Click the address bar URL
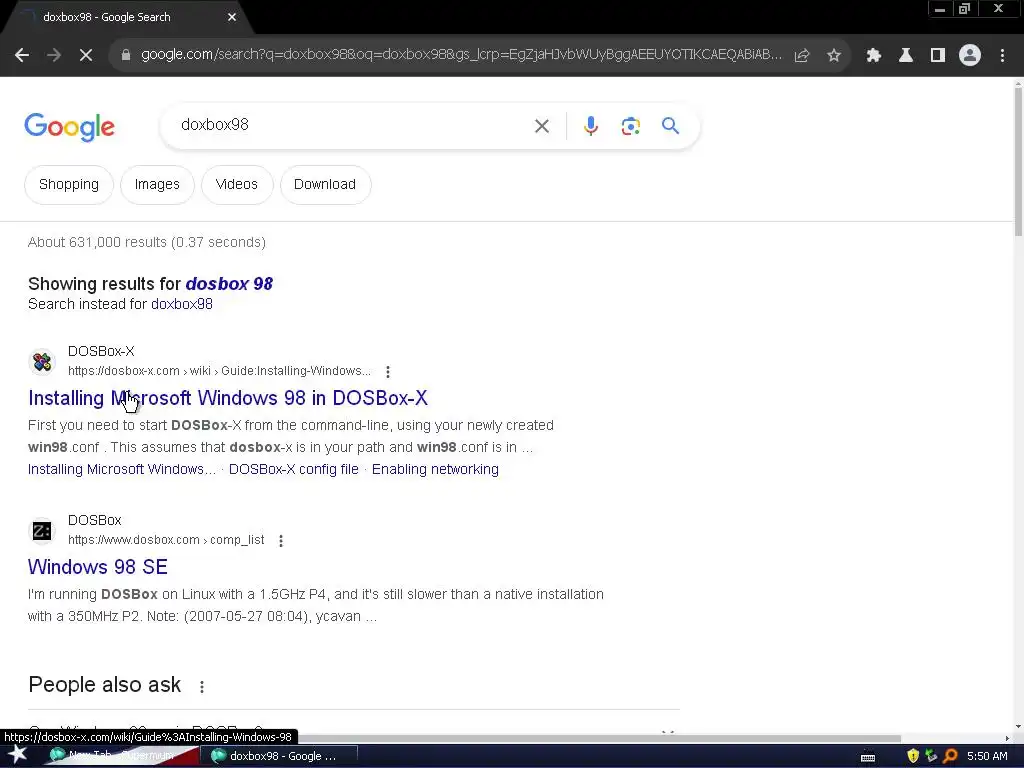The width and height of the screenshot is (1024, 768). pyautogui.click(x=460, y=55)
